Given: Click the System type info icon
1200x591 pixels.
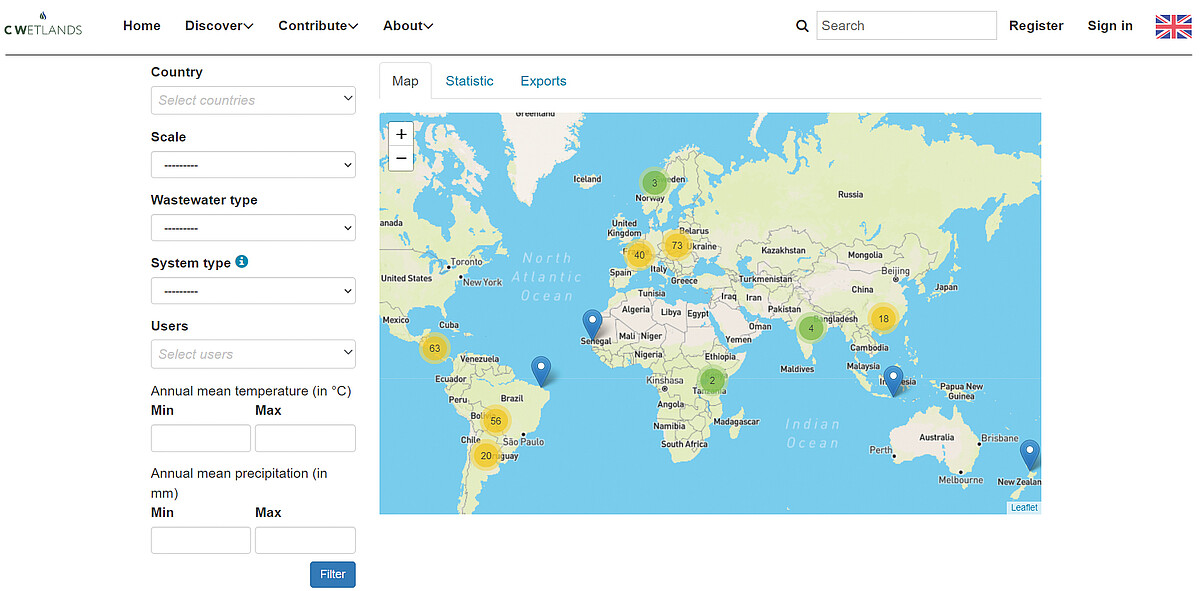Looking at the screenshot, I should (x=242, y=262).
